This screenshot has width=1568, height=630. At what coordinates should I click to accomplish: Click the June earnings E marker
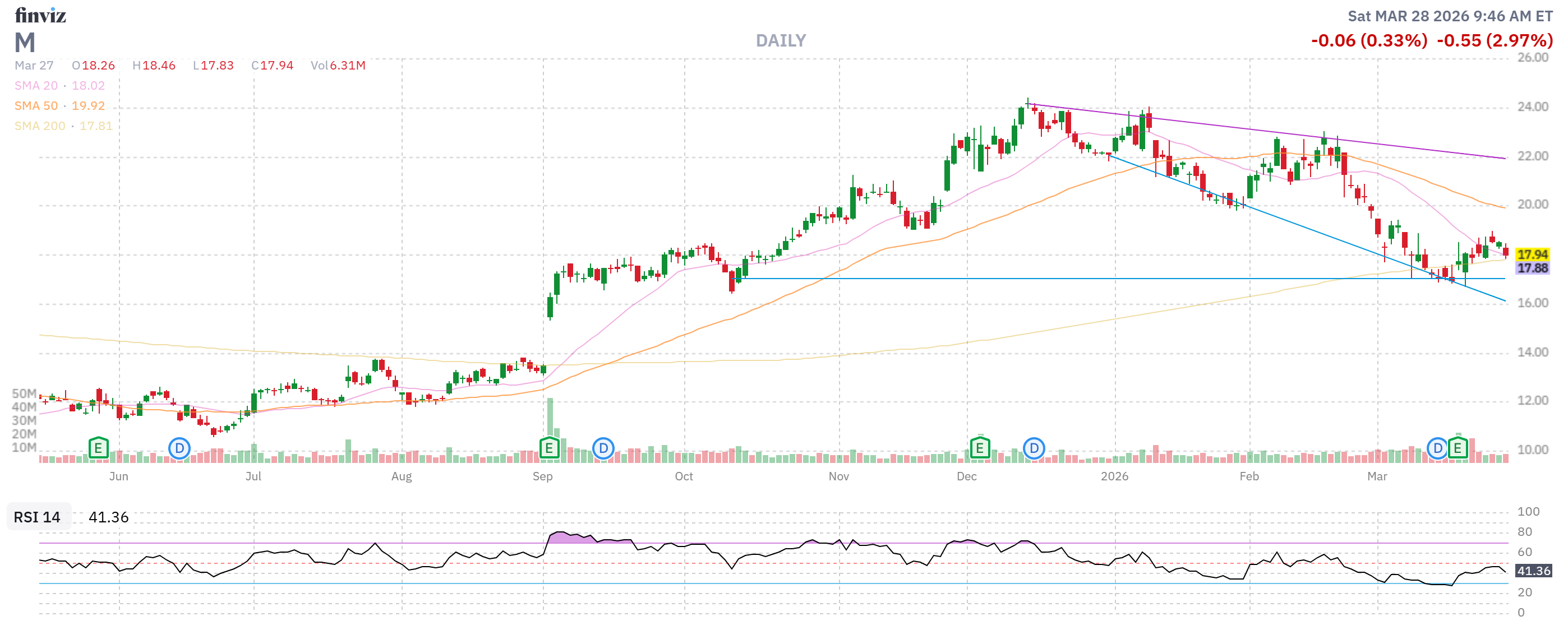tap(98, 449)
